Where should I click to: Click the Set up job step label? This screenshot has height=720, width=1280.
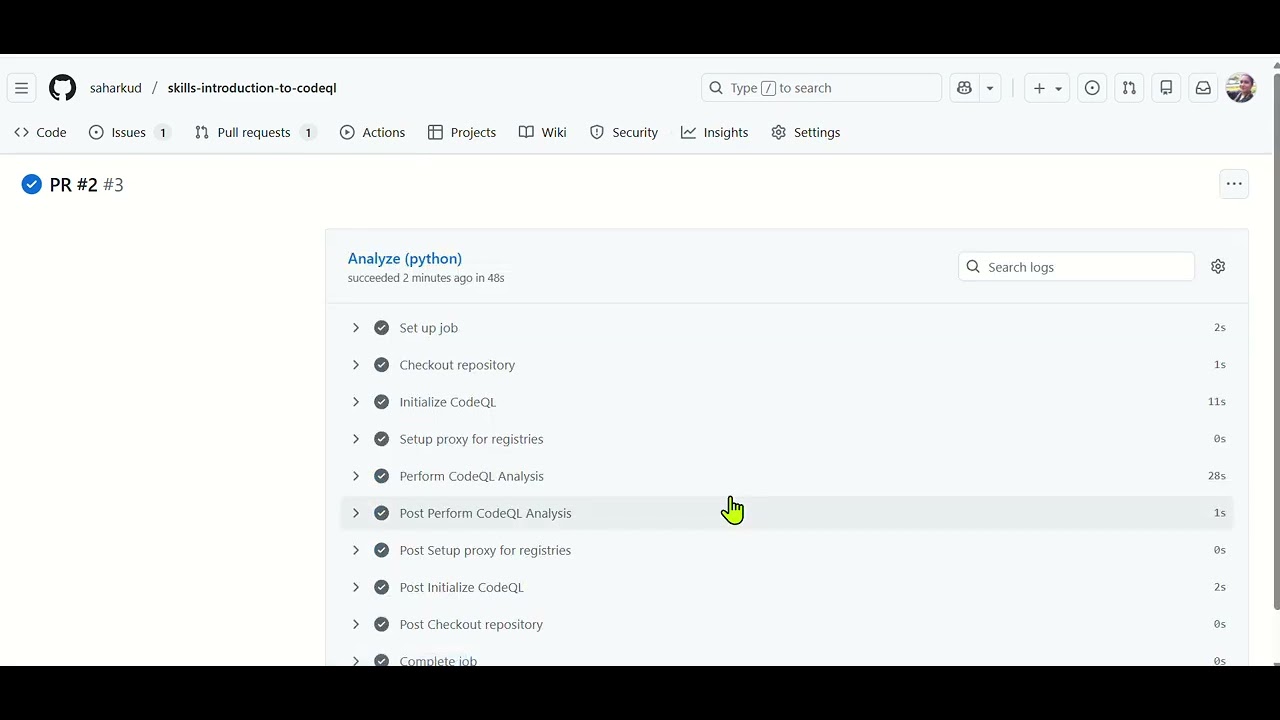click(429, 328)
